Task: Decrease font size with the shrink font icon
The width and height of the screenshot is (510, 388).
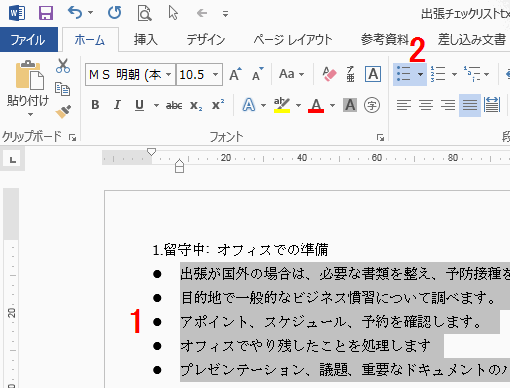Action: point(257,74)
